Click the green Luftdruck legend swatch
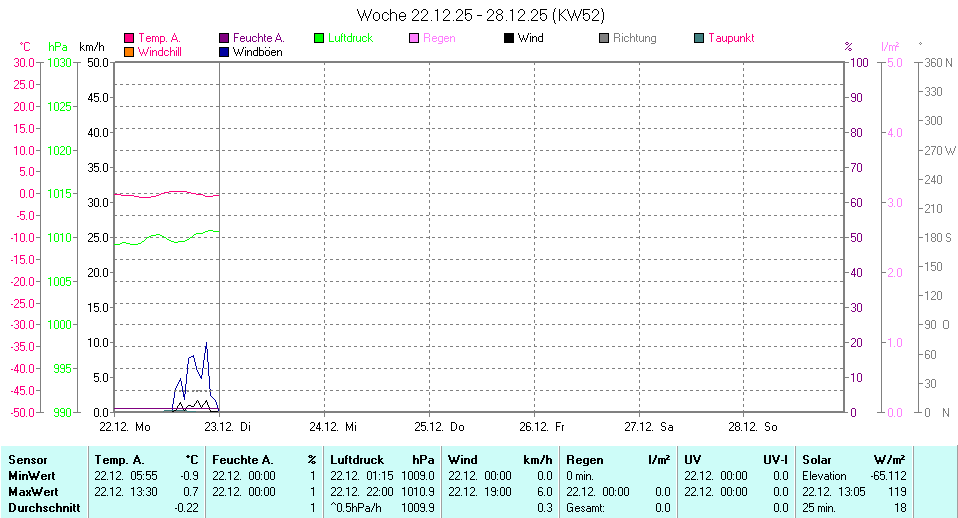Viewport: 958px width, 518px height. pos(319,38)
